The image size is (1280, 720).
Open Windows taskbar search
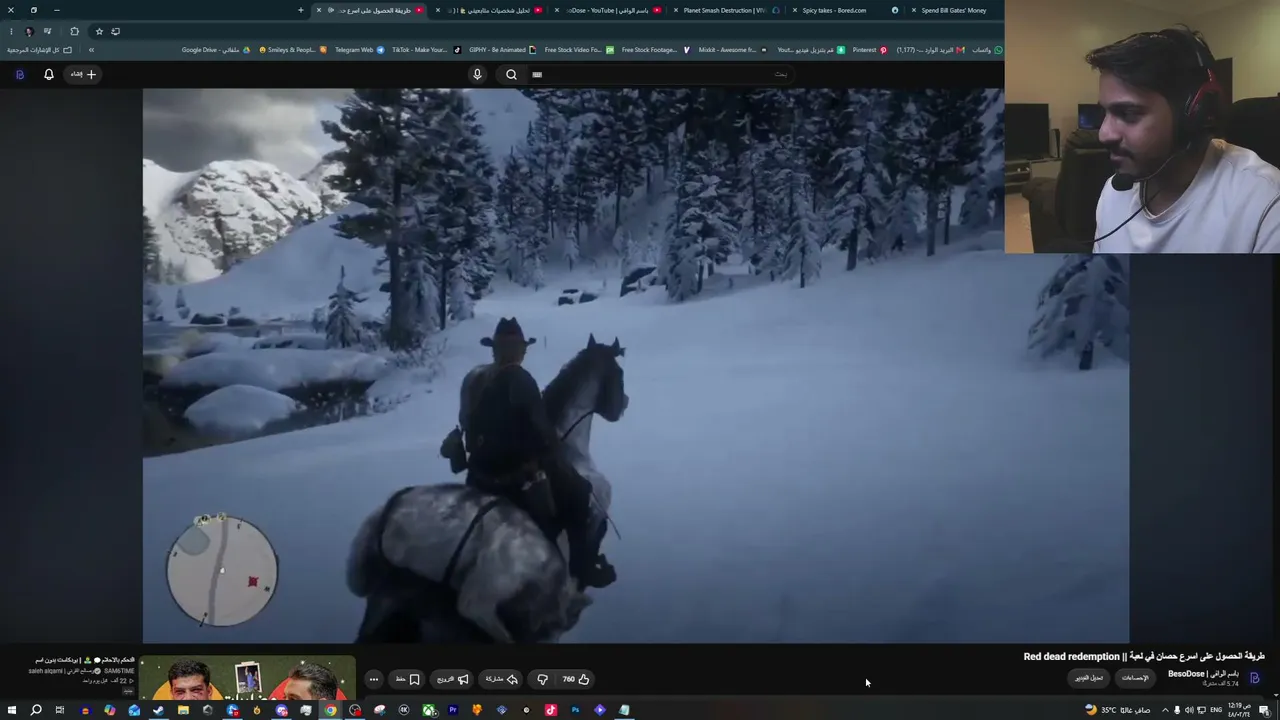36,710
